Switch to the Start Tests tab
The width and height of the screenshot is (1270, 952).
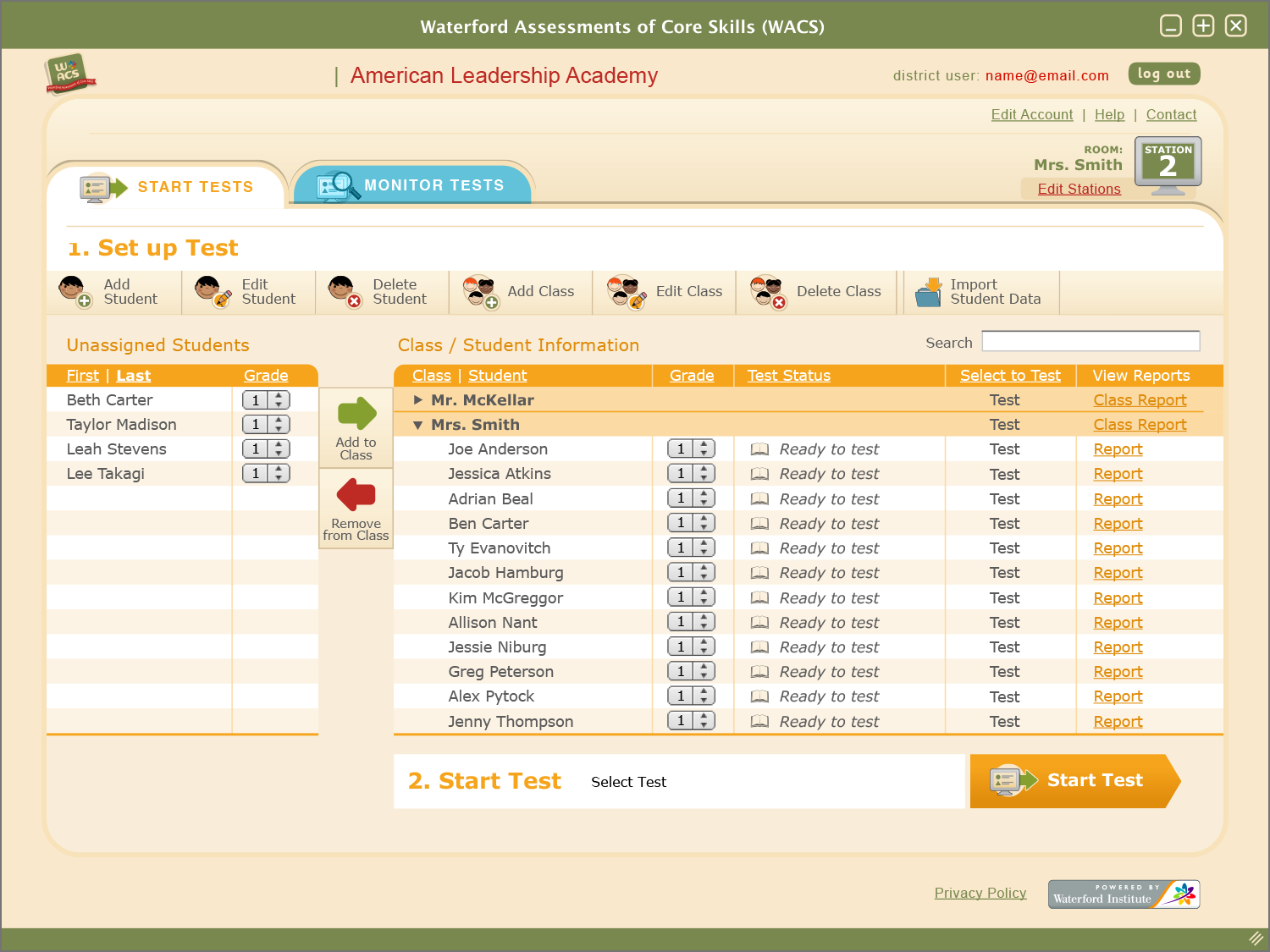pos(168,186)
